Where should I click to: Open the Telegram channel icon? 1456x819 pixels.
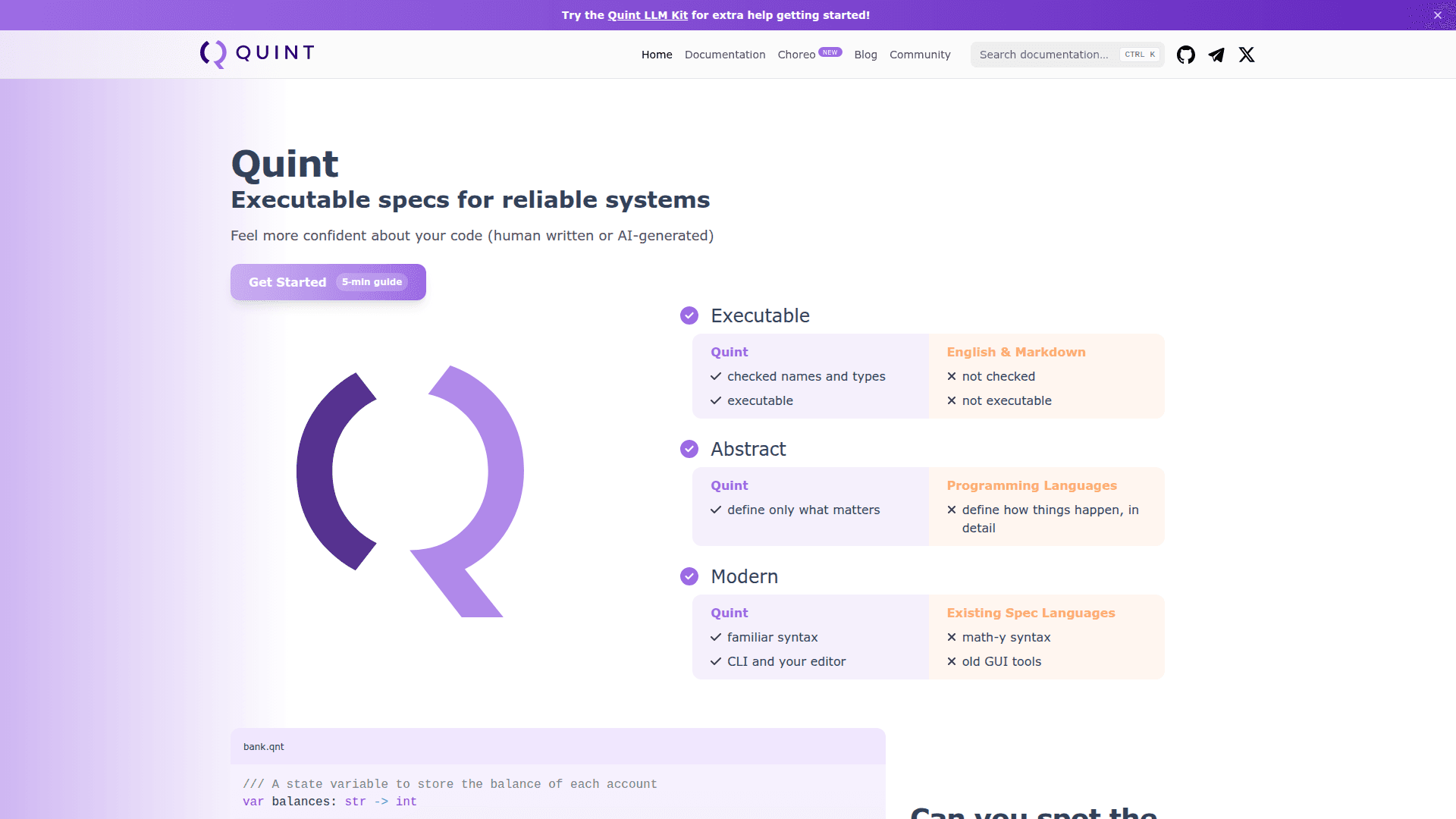(x=1216, y=55)
